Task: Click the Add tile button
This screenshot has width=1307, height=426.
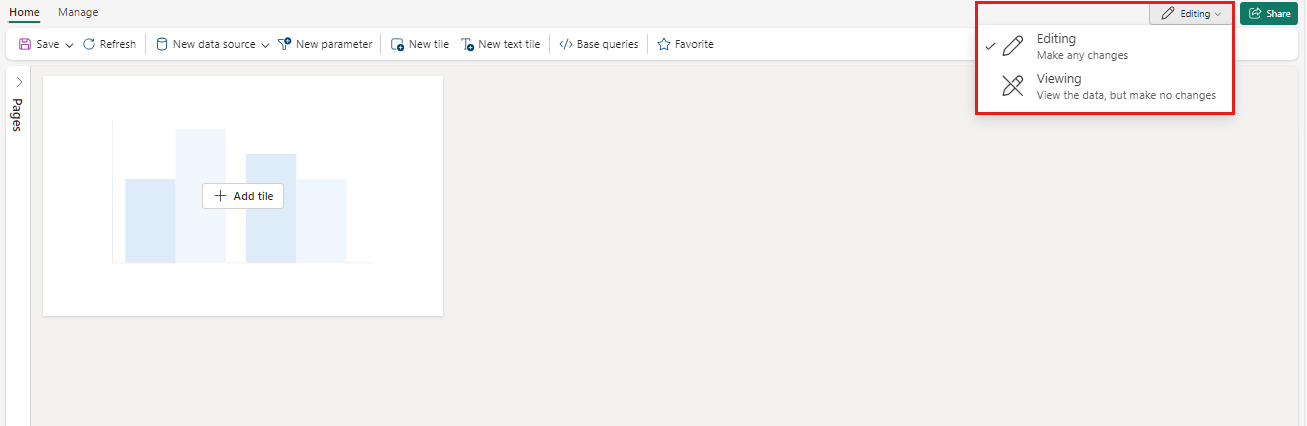Action: 243,196
